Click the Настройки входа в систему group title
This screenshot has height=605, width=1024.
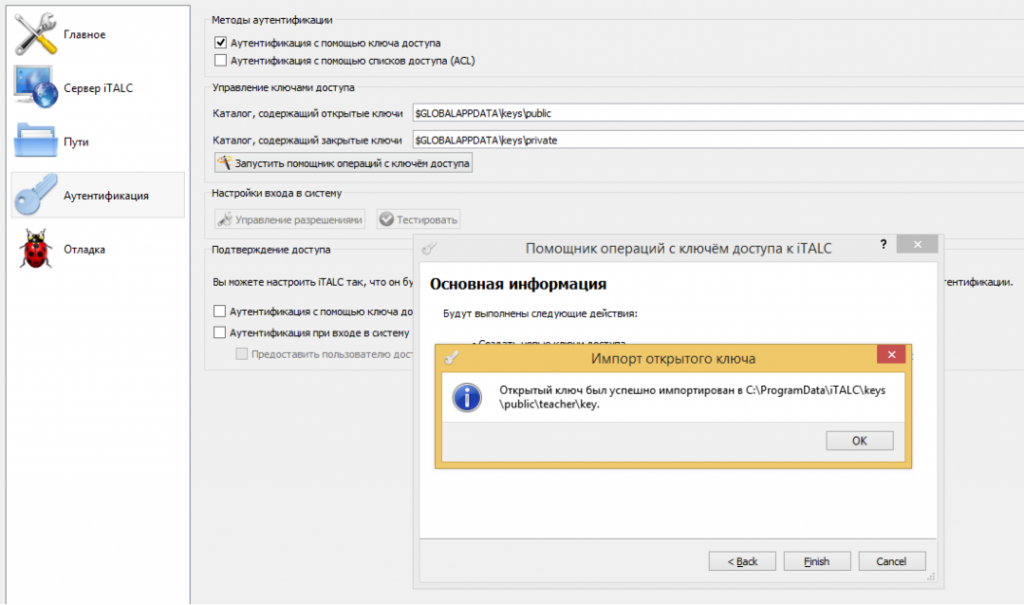click(x=276, y=193)
